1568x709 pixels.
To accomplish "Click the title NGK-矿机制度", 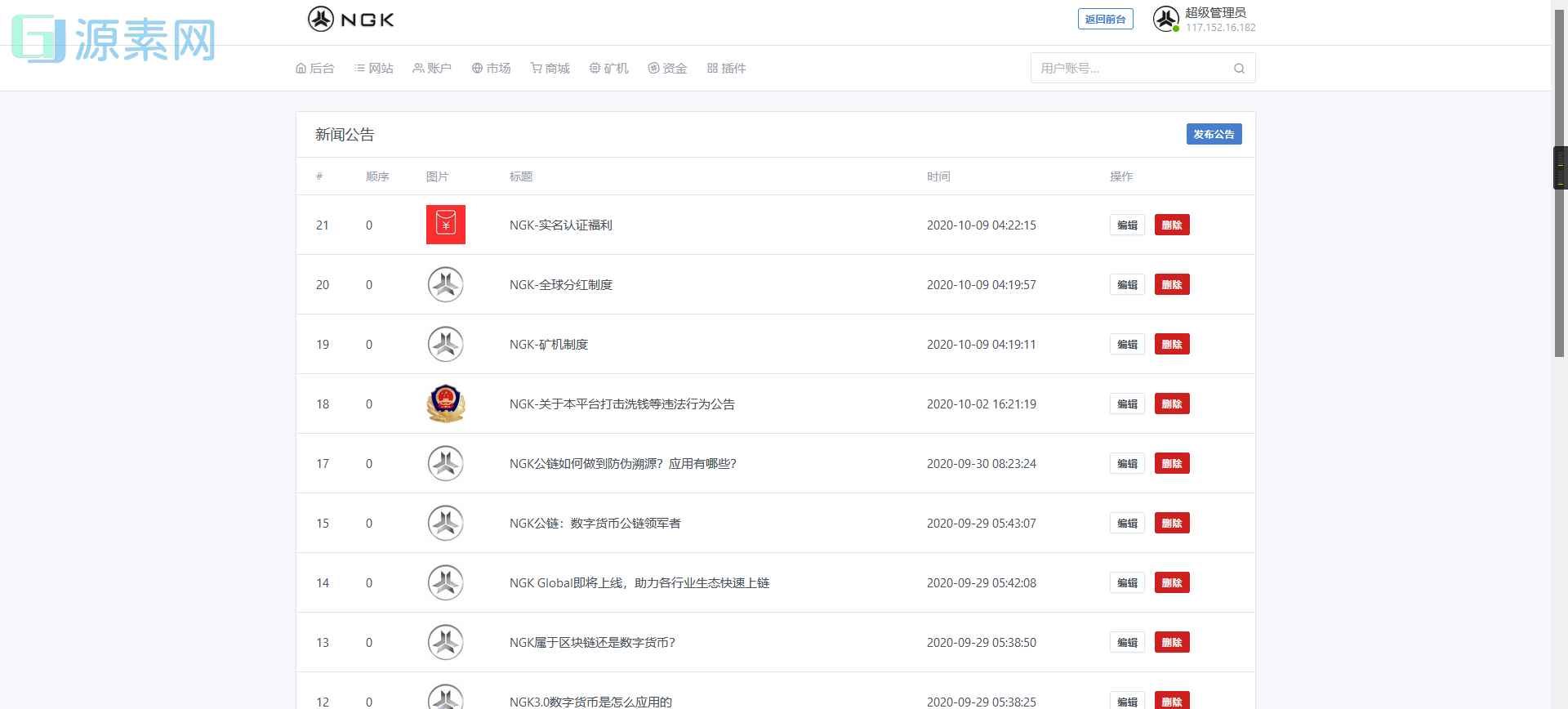I will 549,345.
